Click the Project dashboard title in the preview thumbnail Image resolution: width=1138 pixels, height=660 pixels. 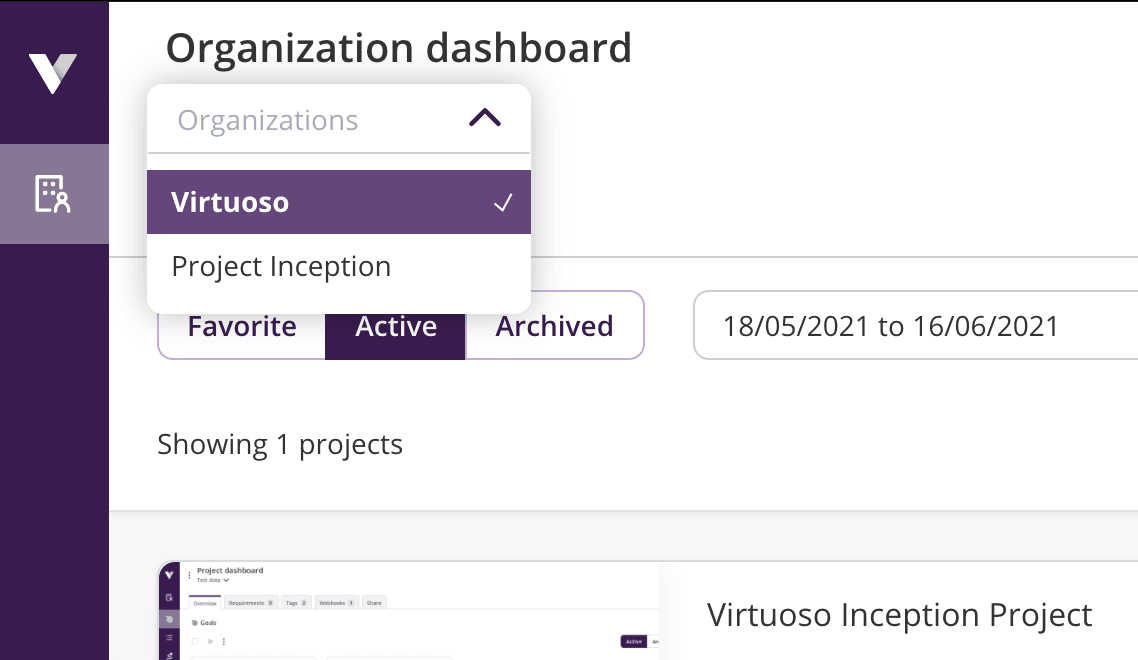pos(230,571)
